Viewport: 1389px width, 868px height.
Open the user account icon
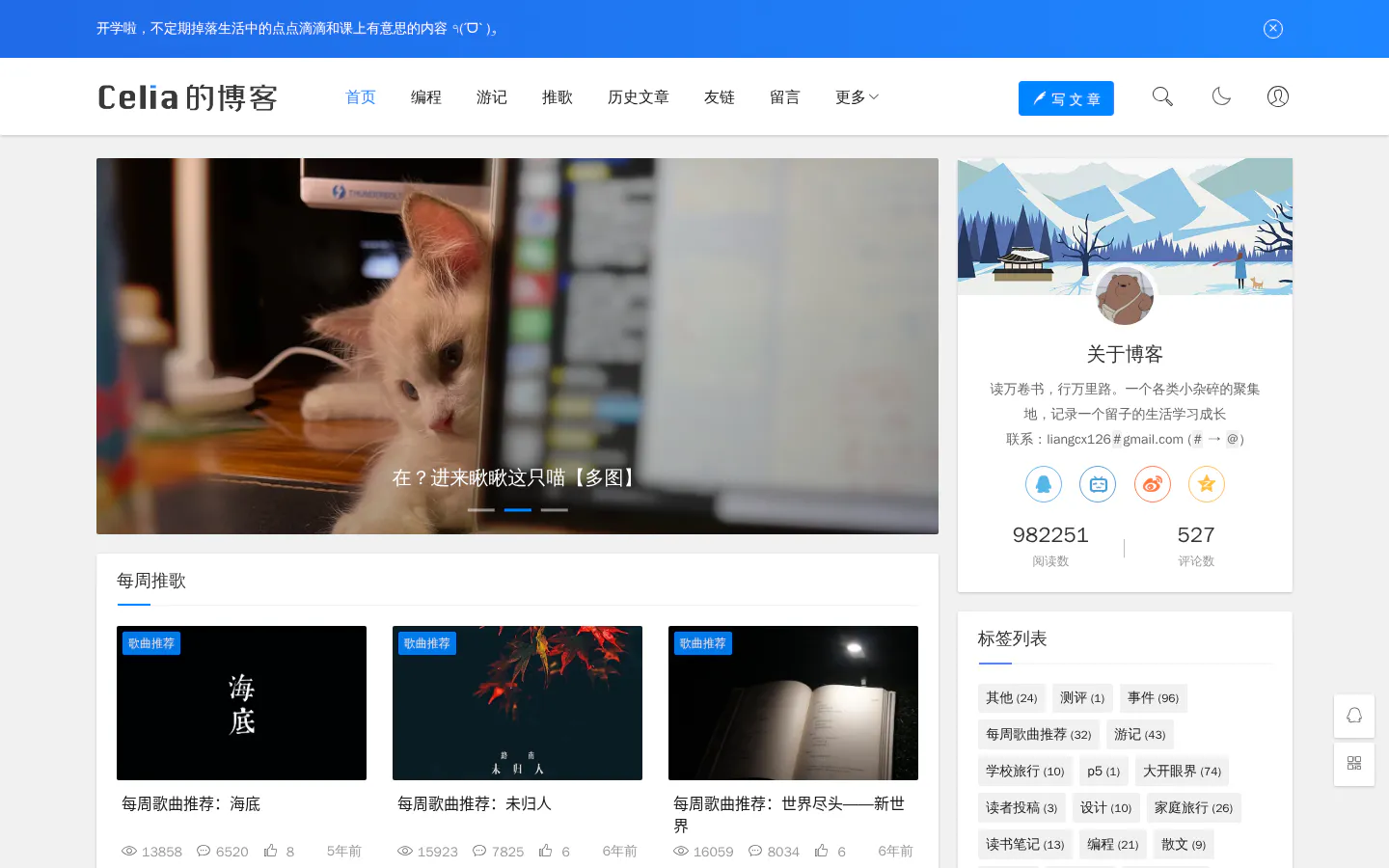tap(1278, 96)
